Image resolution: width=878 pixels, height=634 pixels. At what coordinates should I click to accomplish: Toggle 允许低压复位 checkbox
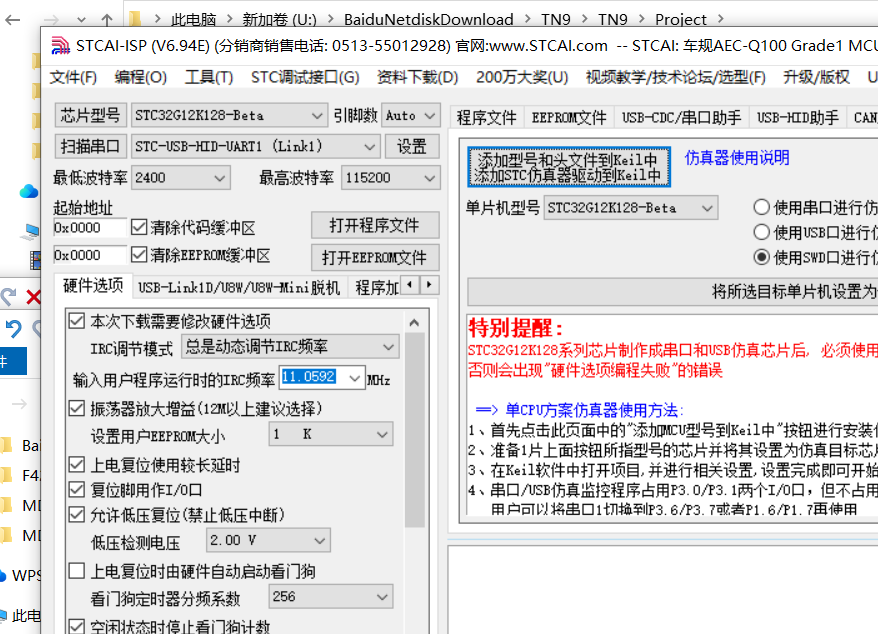pos(77,514)
